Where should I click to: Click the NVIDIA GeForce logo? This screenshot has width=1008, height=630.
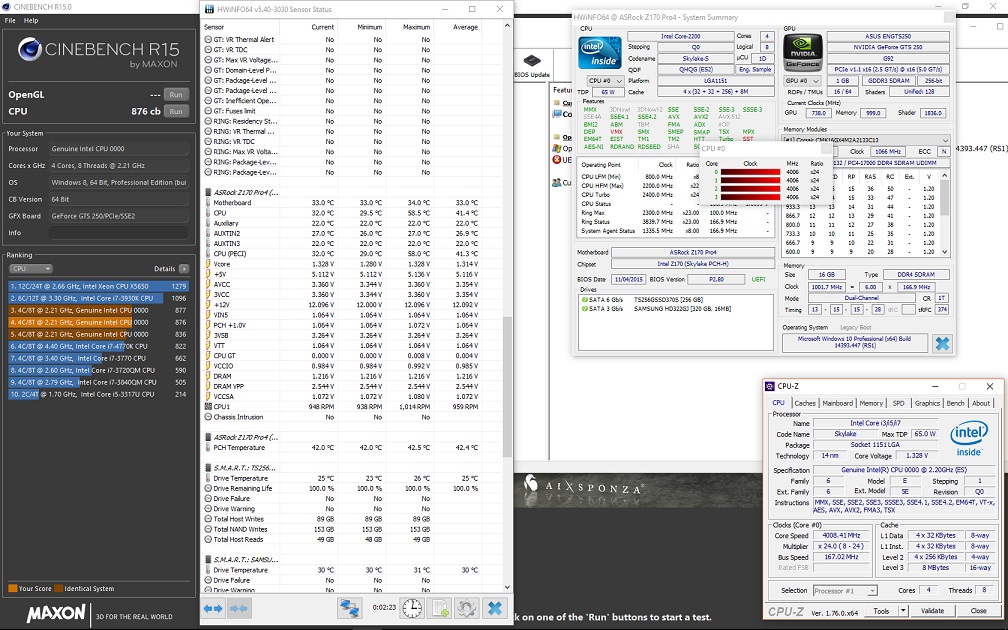[803, 53]
